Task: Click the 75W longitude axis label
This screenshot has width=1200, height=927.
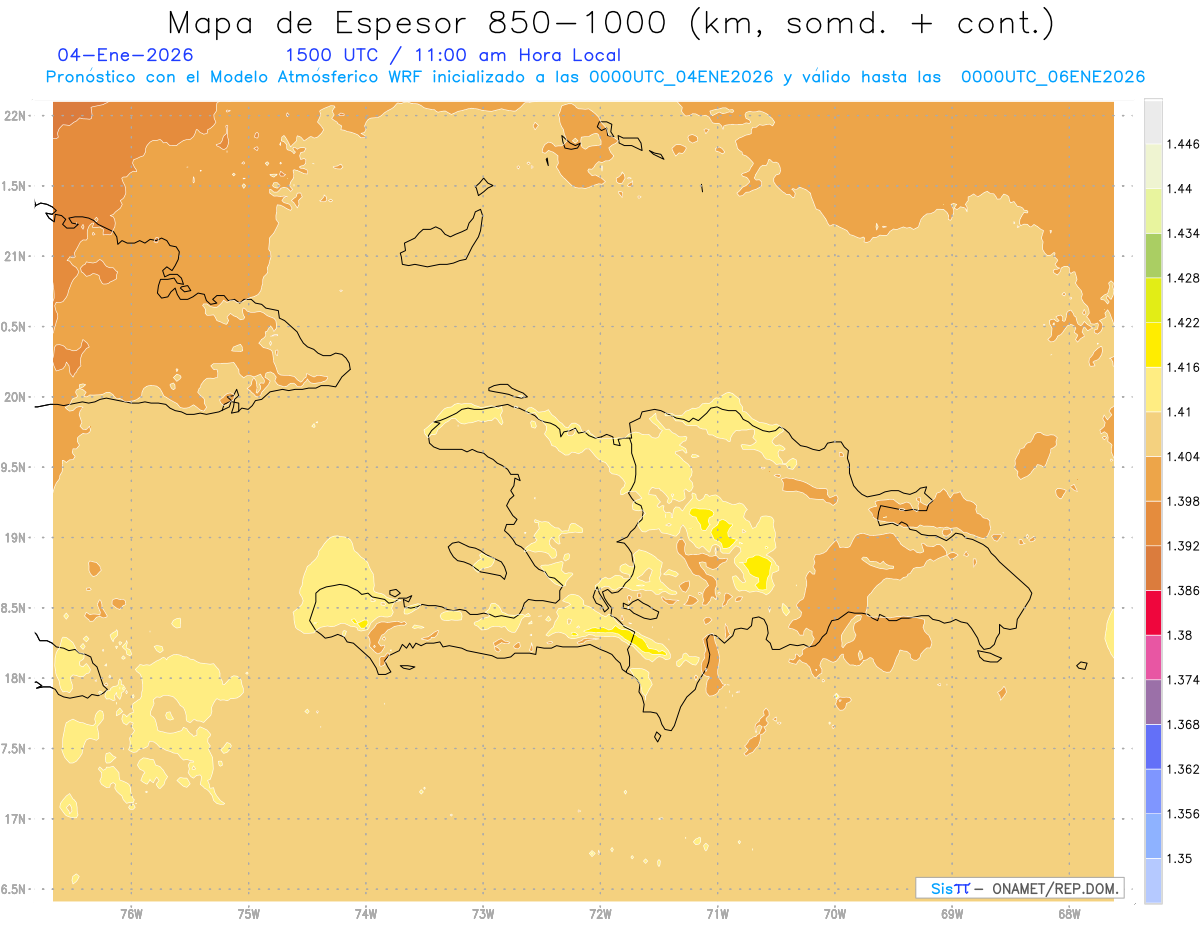Action: pos(248,914)
